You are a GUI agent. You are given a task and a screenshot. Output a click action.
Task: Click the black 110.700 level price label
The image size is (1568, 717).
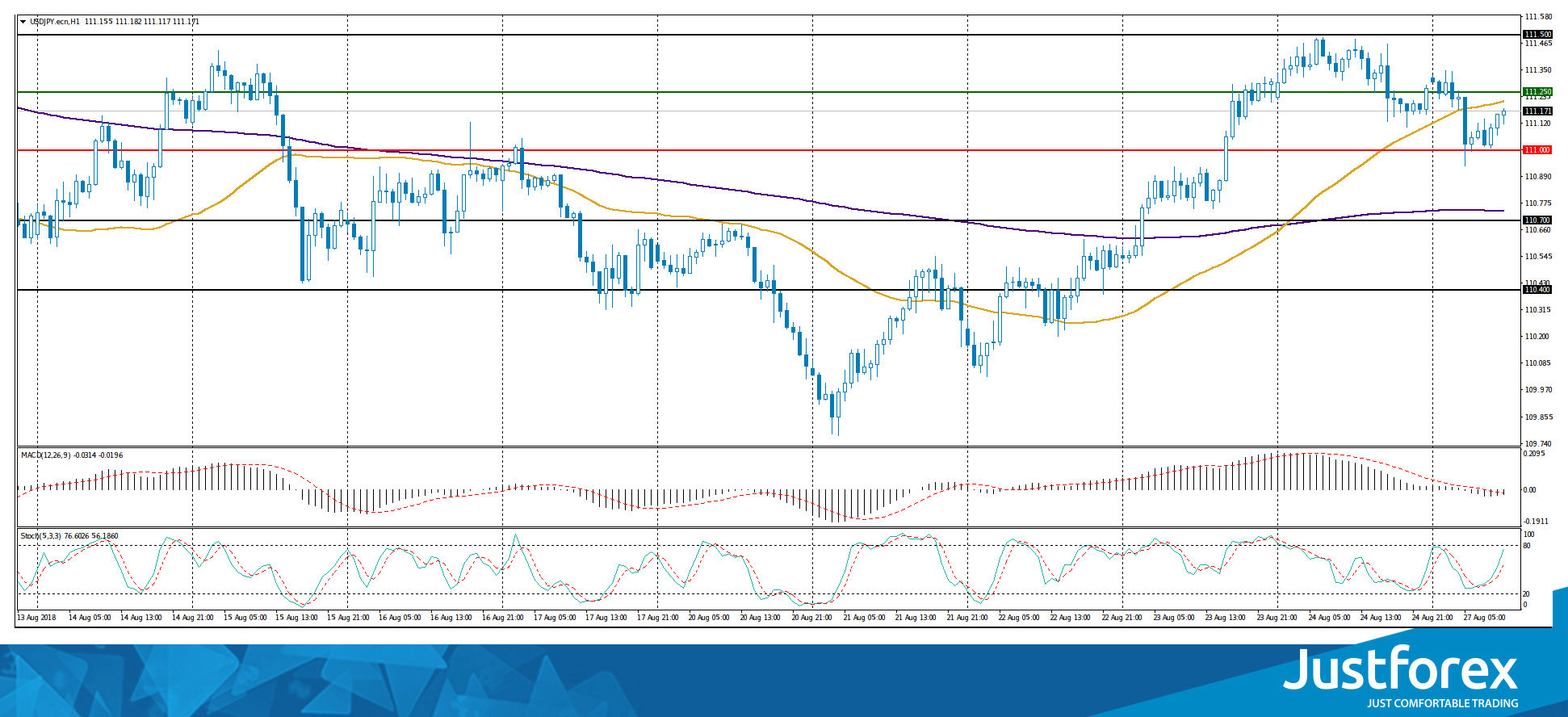[1537, 220]
